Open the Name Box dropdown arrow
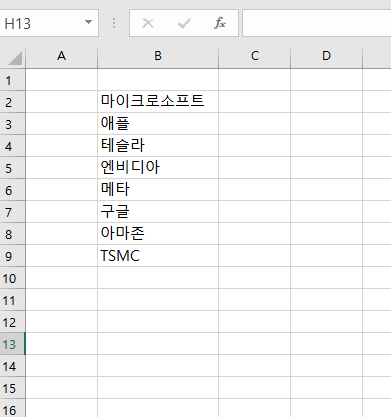This screenshot has width=391, height=417. pos(88,22)
